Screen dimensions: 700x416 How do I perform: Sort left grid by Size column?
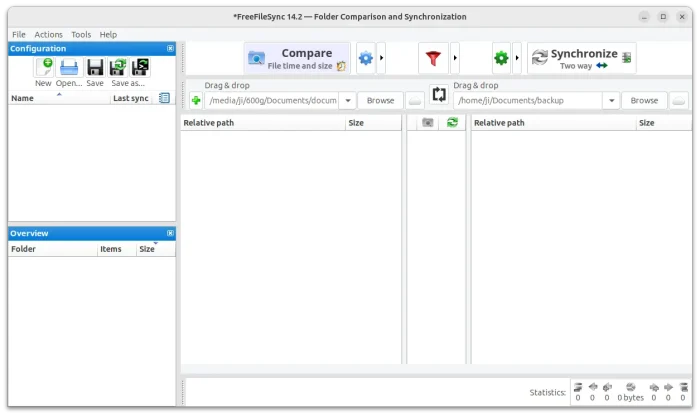click(x=373, y=123)
